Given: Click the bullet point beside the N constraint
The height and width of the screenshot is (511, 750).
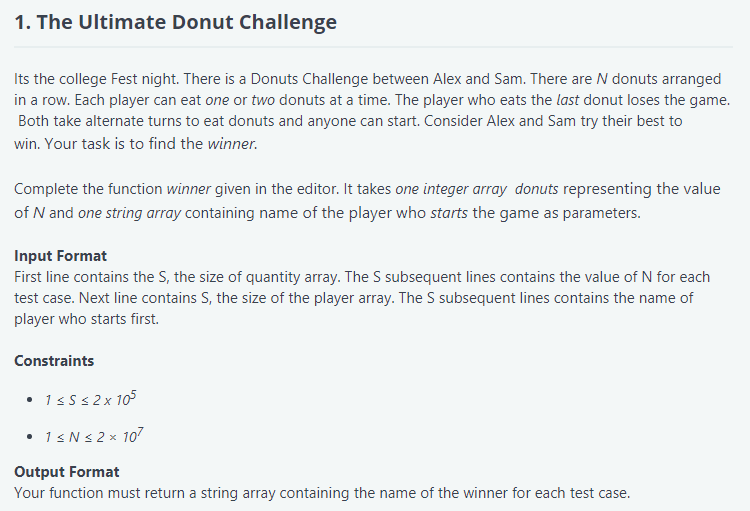Looking at the screenshot, I should [31, 437].
